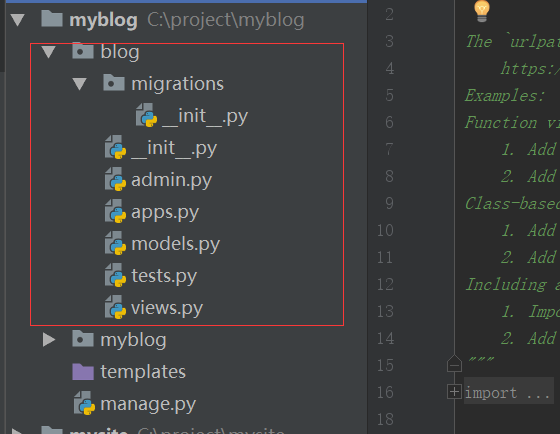The image size is (560, 434).
Task: Click the Python file icon beside tests.py
Action: point(115,275)
